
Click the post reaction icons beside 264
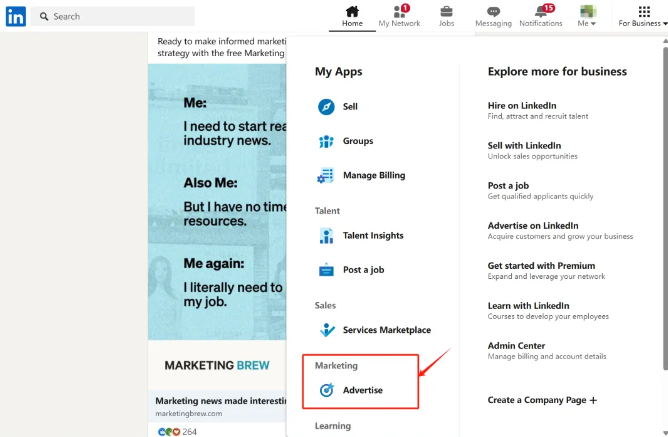(169, 432)
